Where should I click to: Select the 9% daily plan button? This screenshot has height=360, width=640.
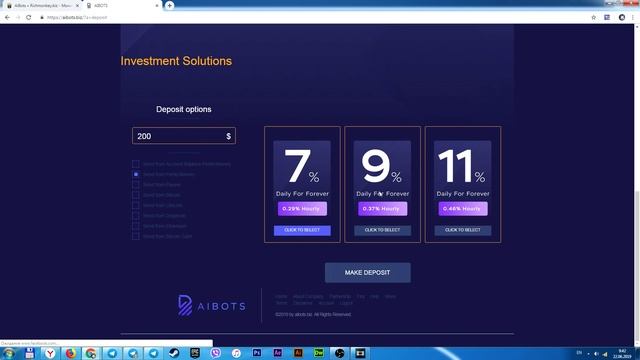[382, 230]
